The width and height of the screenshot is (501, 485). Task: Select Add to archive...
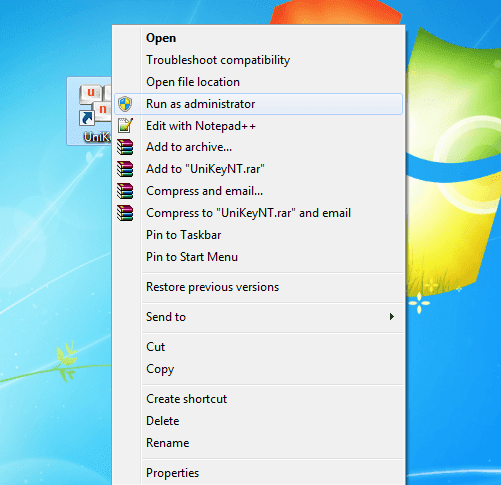[x=258, y=147]
